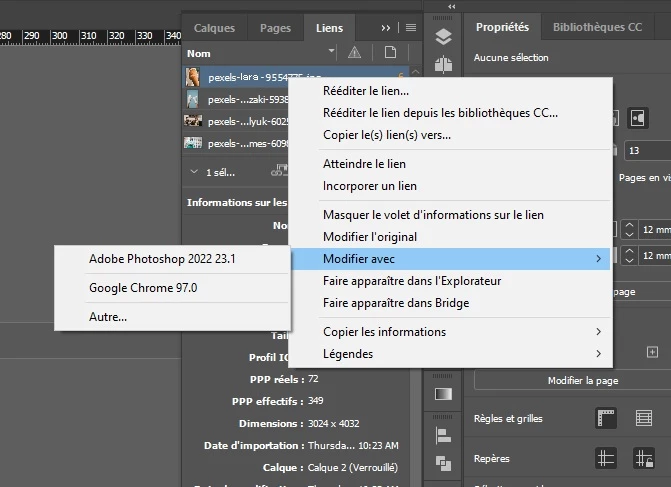Expand Copier les informations submenu
Viewport: 671px width, 487px height.
click(451, 332)
